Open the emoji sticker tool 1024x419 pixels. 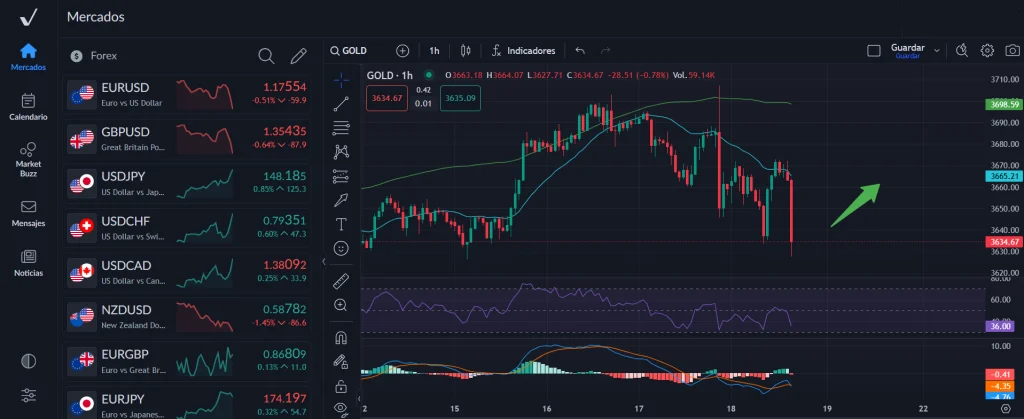pos(342,247)
